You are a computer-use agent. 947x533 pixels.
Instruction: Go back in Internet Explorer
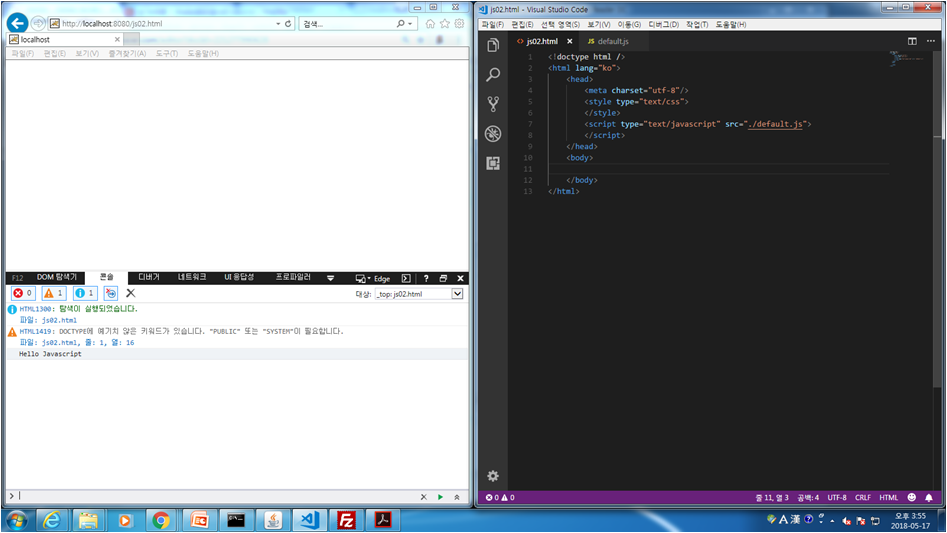click(18, 24)
